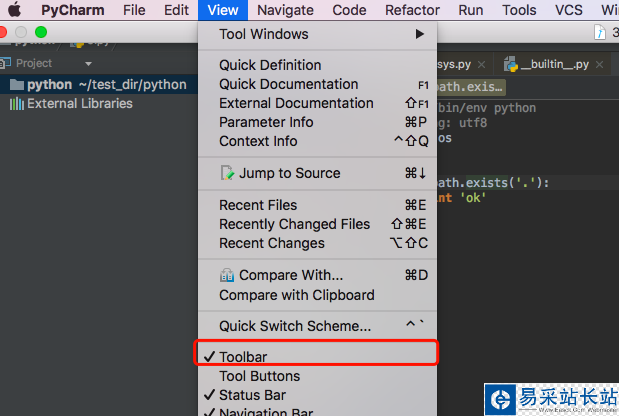Click the Compare With icon
This screenshot has height=416, width=619.
click(x=228, y=276)
